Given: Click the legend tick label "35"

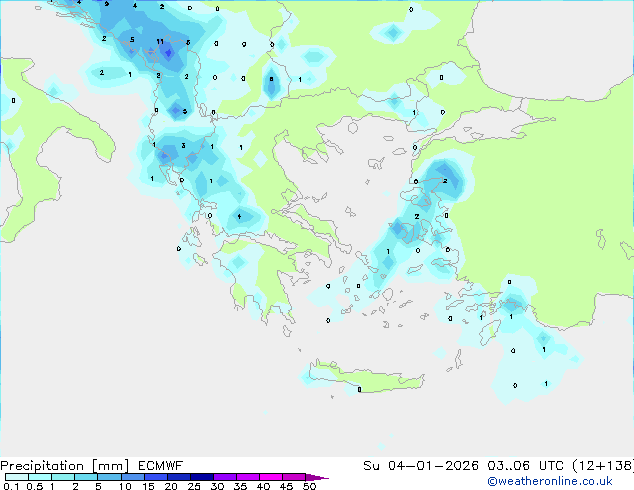Looking at the screenshot, I should click(x=240, y=486).
